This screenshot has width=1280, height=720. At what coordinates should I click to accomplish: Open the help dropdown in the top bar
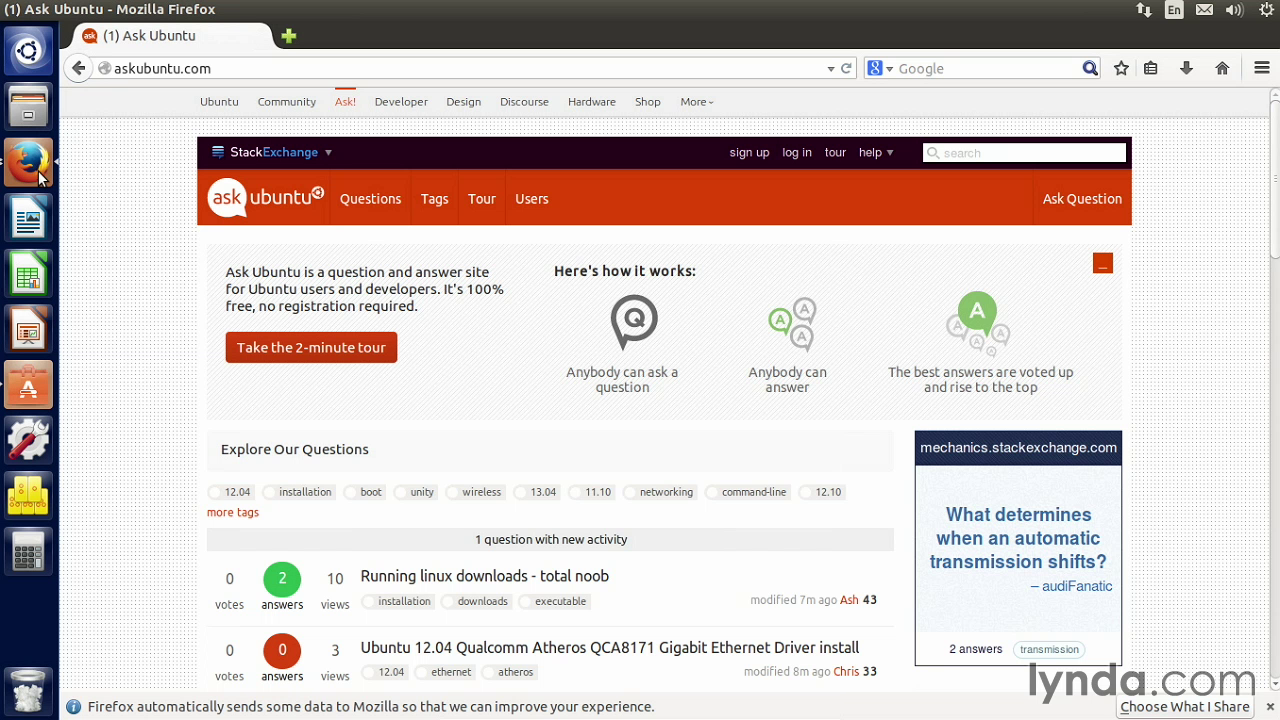(875, 152)
